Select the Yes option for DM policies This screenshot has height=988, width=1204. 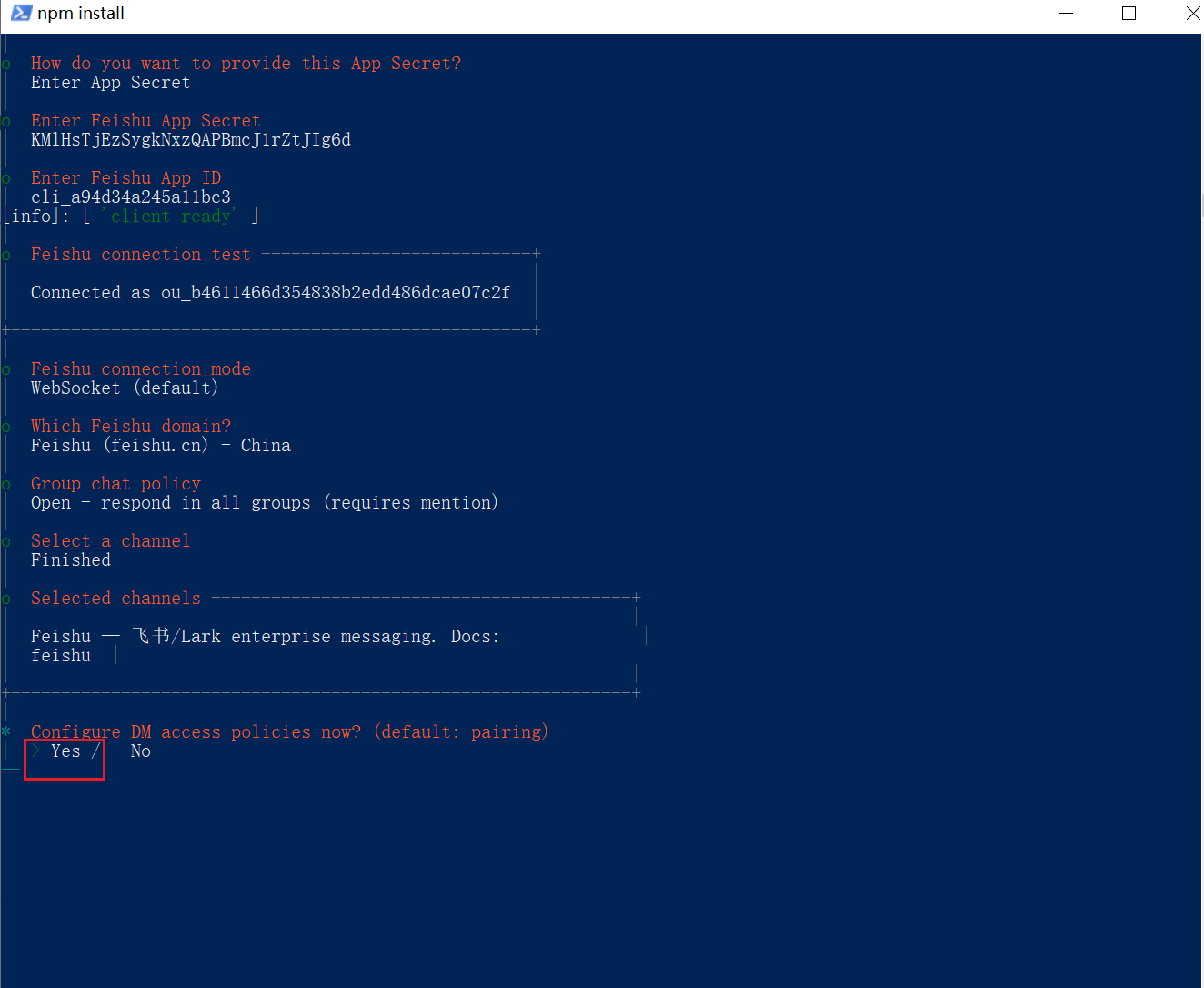tap(65, 751)
